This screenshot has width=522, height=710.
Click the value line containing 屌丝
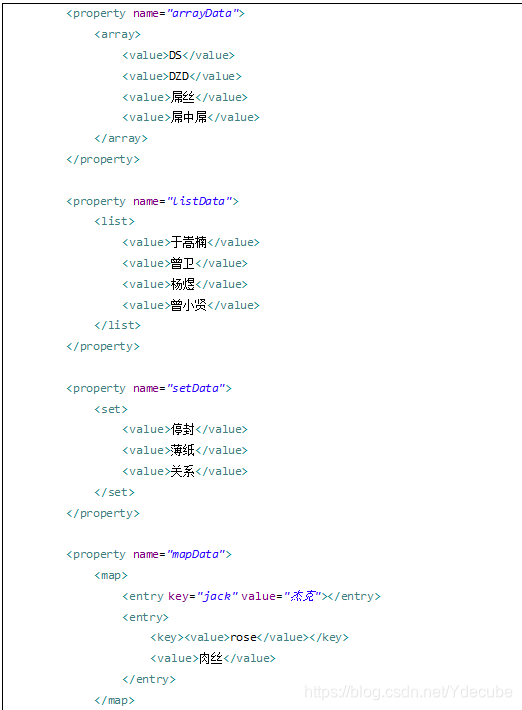coord(185,97)
